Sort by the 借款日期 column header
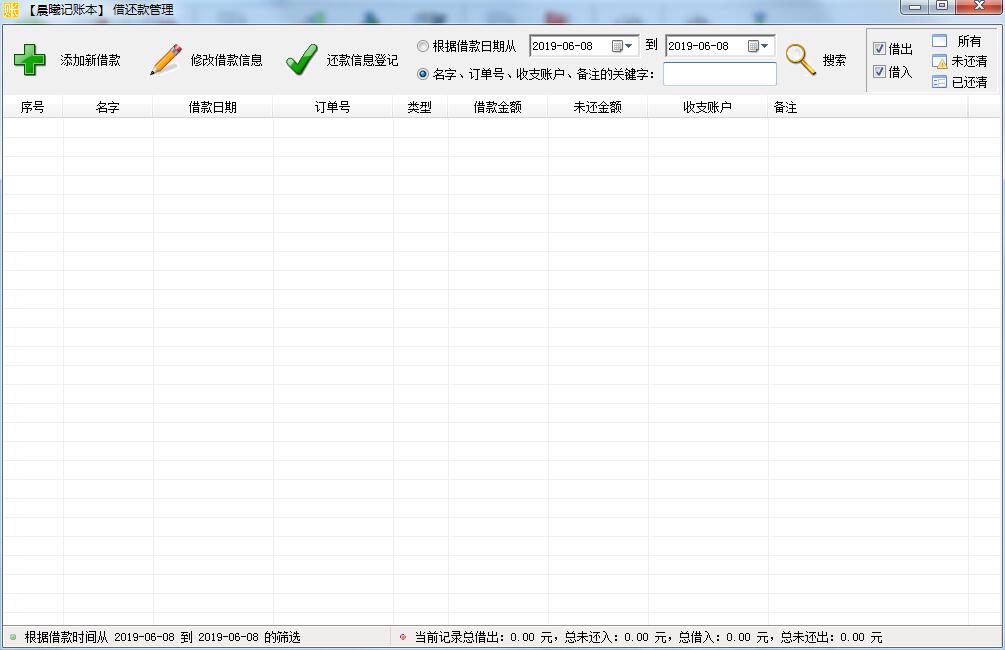1005x650 pixels. pyautogui.click(x=212, y=107)
